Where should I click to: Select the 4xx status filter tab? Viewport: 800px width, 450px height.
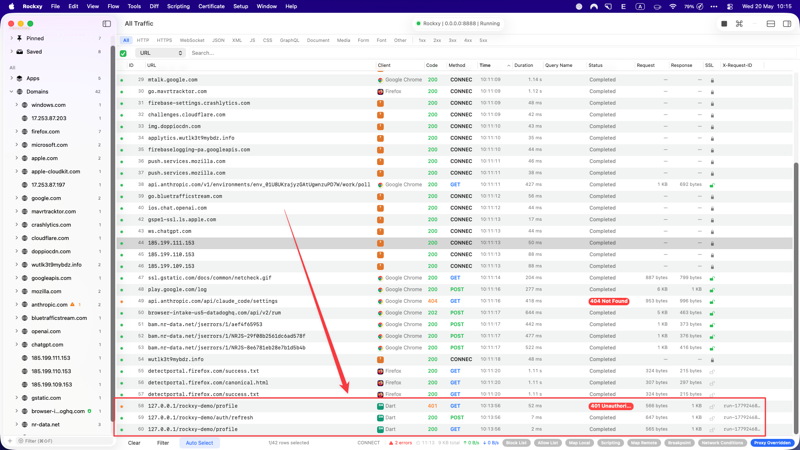(468, 40)
